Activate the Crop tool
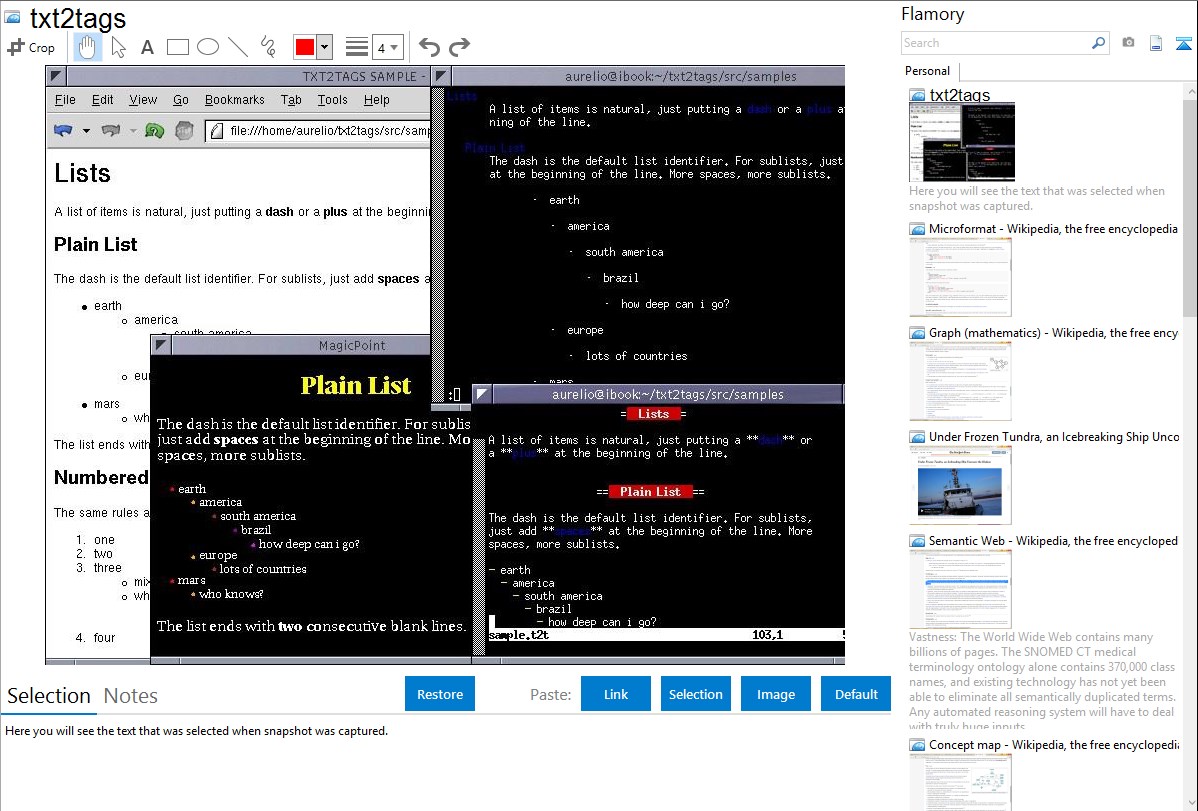Viewport: 1198px width, 811px height. (x=31, y=47)
